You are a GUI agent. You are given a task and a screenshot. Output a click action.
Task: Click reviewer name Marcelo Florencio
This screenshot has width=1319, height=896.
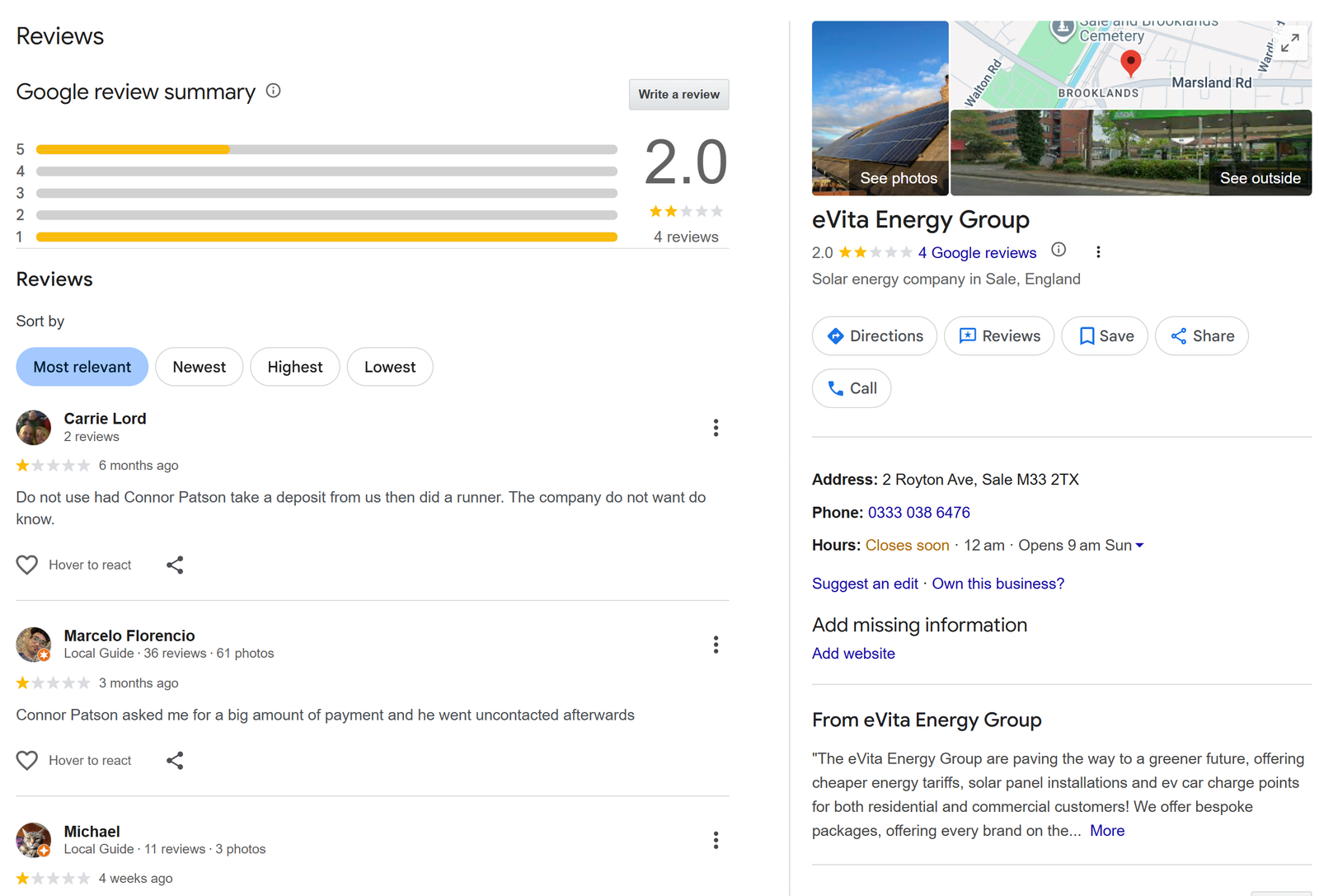click(x=129, y=636)
